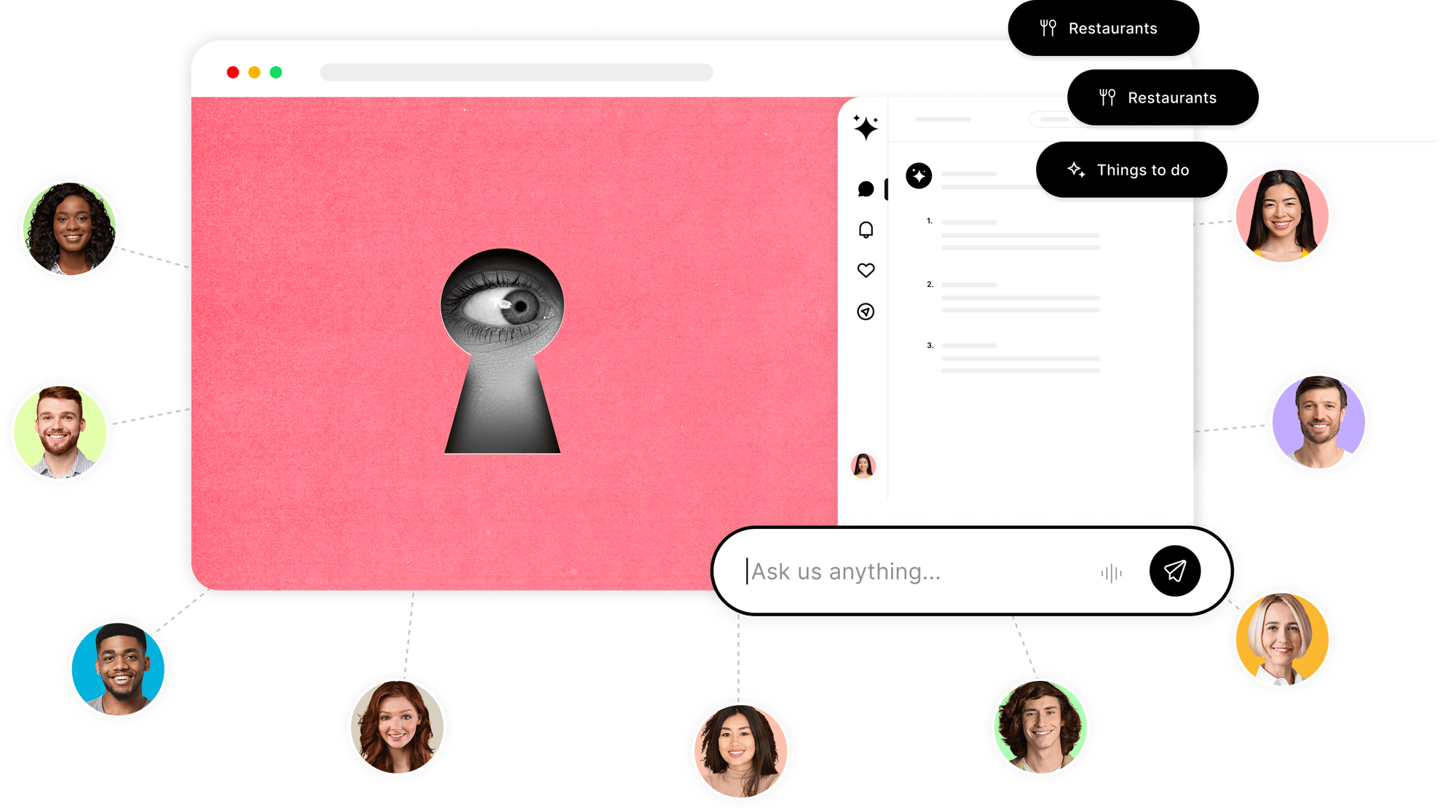Select the first numbered list item
Screen dimensions: 1456x812
pyautogui.click(x=1019, y=235)
